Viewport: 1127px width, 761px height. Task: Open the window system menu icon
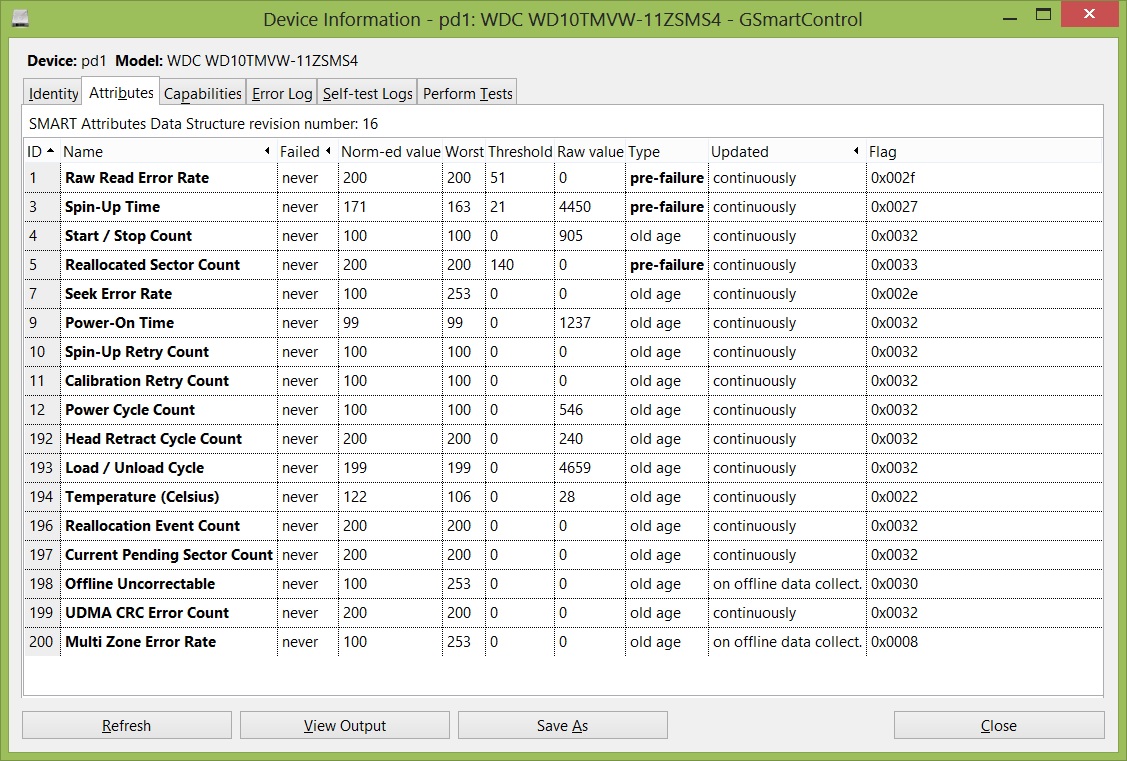[x=21, y=18]
